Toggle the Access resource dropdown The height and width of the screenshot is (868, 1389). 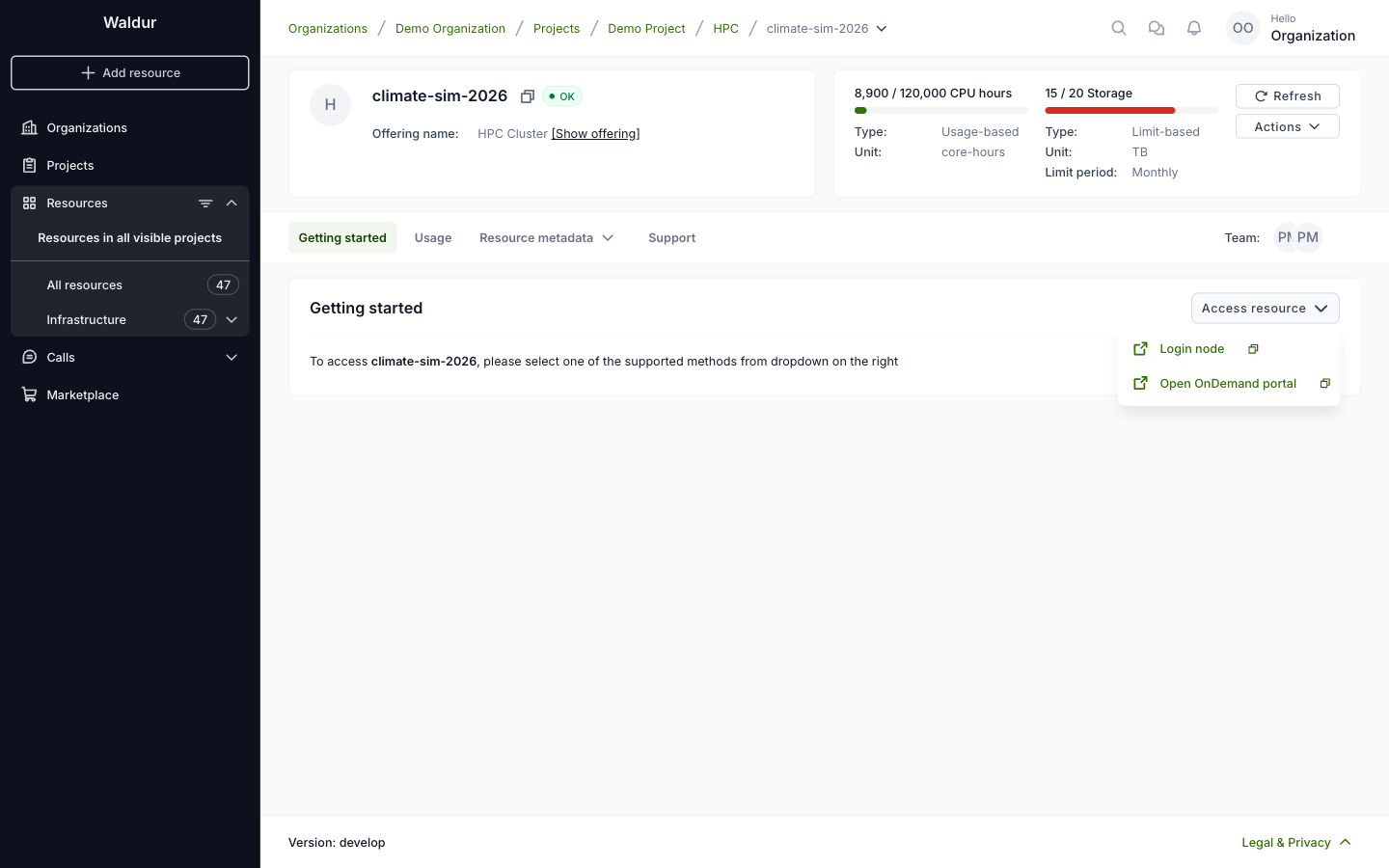[1266, 309]
